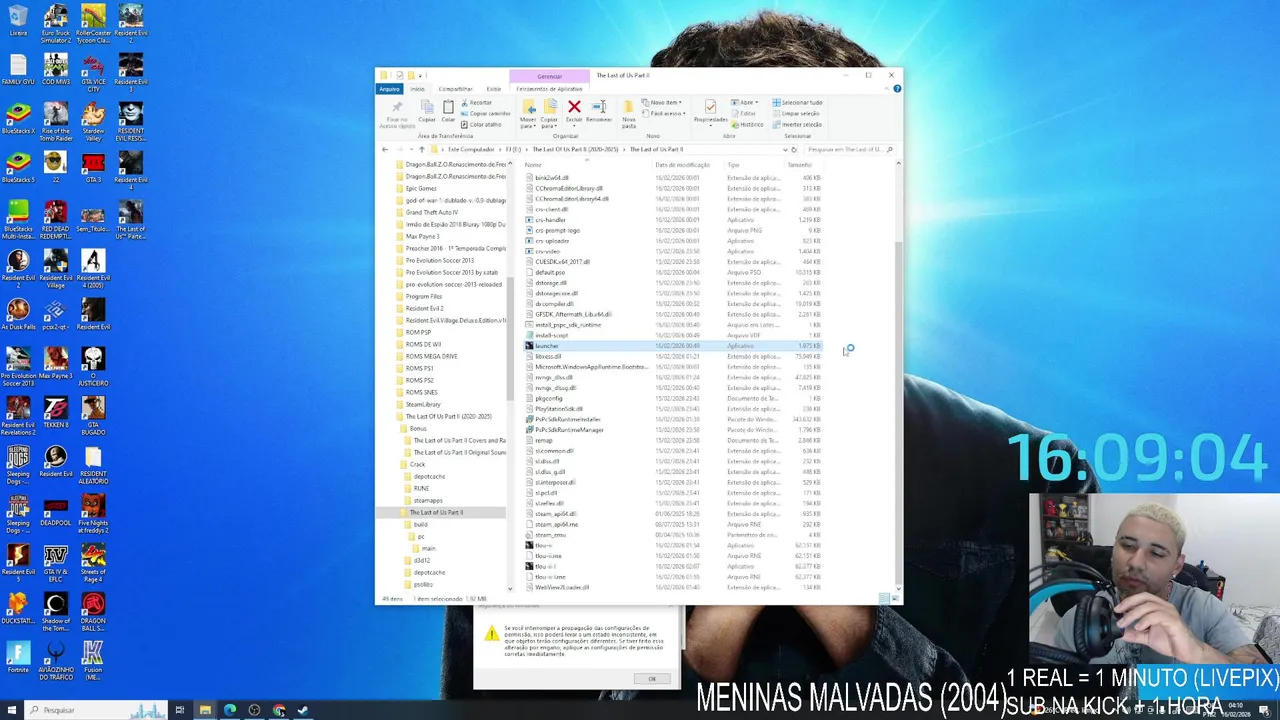Sort by the Tipo column header
This screenshot has height=720, width=1280.
pos(733,165)
